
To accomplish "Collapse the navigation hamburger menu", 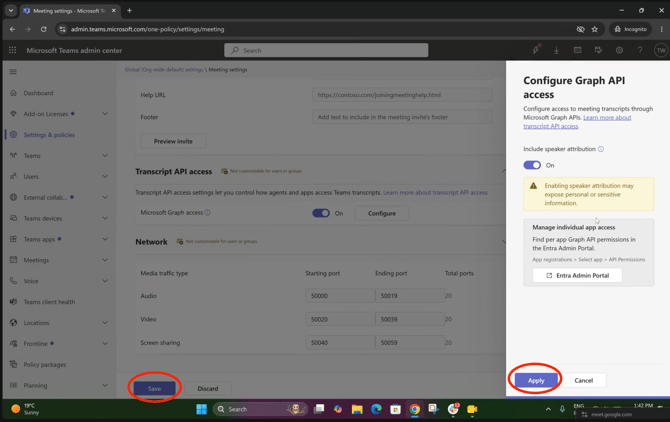I will pos(13,71).
